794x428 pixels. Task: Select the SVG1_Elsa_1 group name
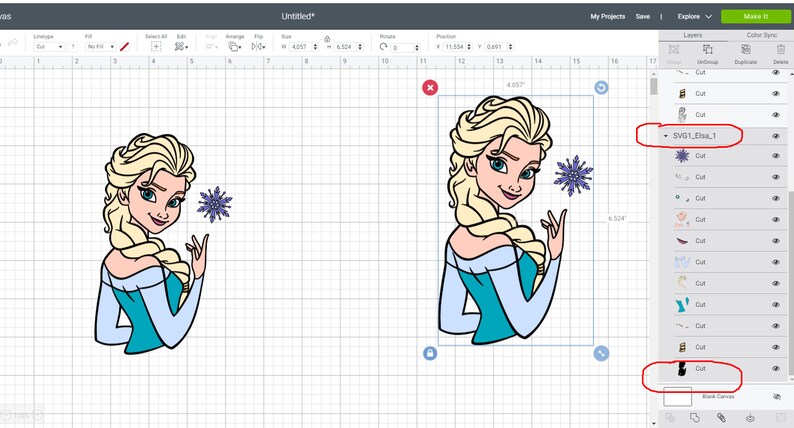(x=694, y=136)
